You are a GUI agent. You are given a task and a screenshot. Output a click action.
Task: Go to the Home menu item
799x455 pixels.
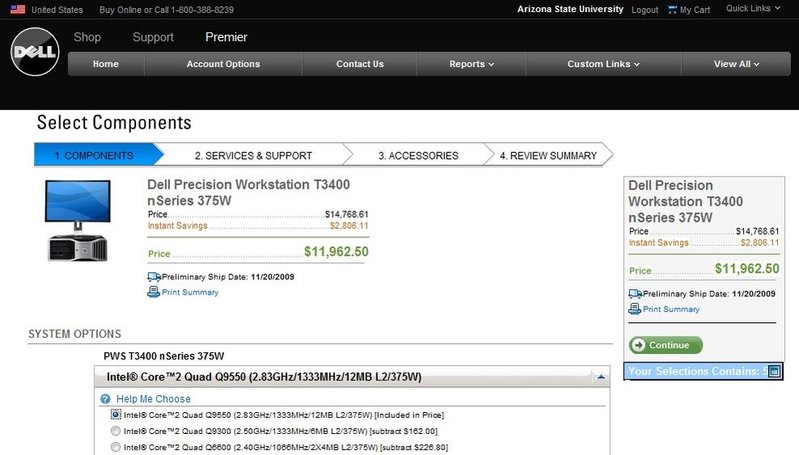(106, 64)
